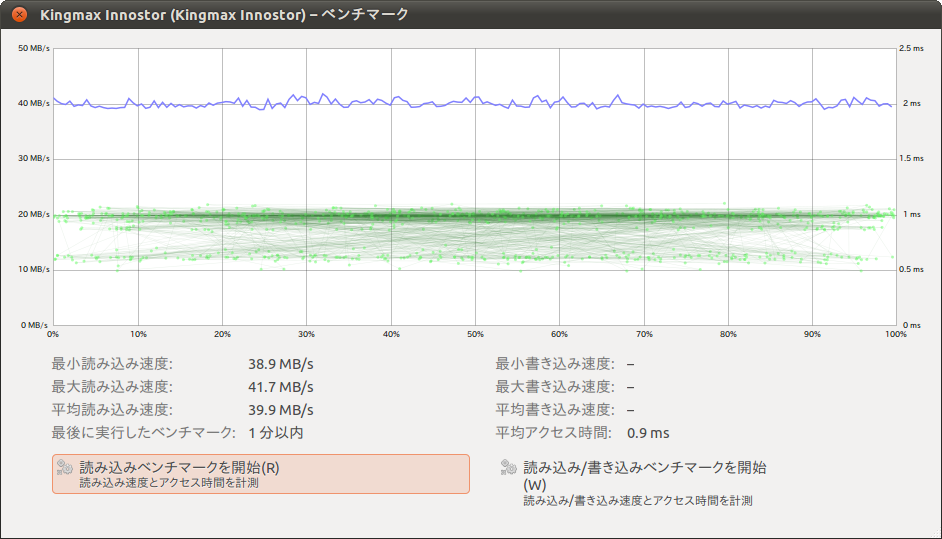Click the 0.9 ms average access time

coord(648,433)
